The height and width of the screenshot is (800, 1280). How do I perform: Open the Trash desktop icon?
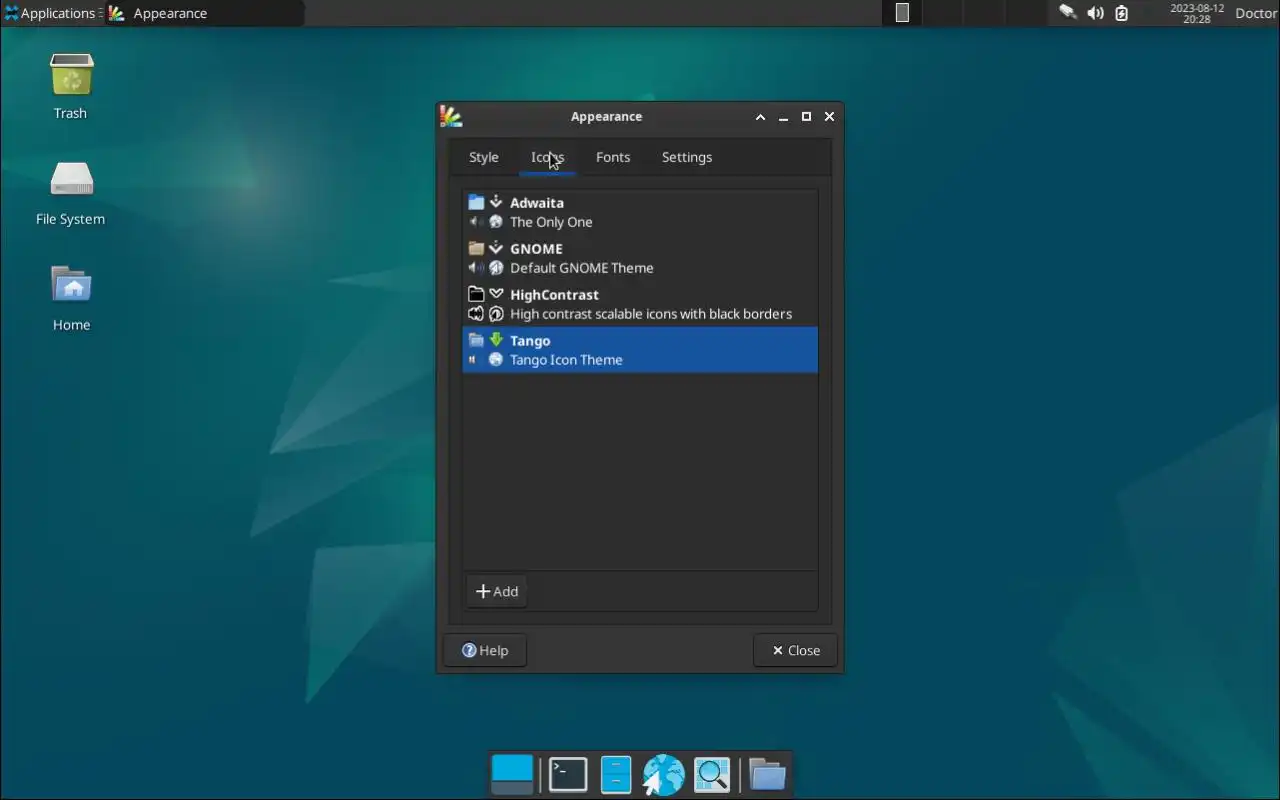pos(71,76)
